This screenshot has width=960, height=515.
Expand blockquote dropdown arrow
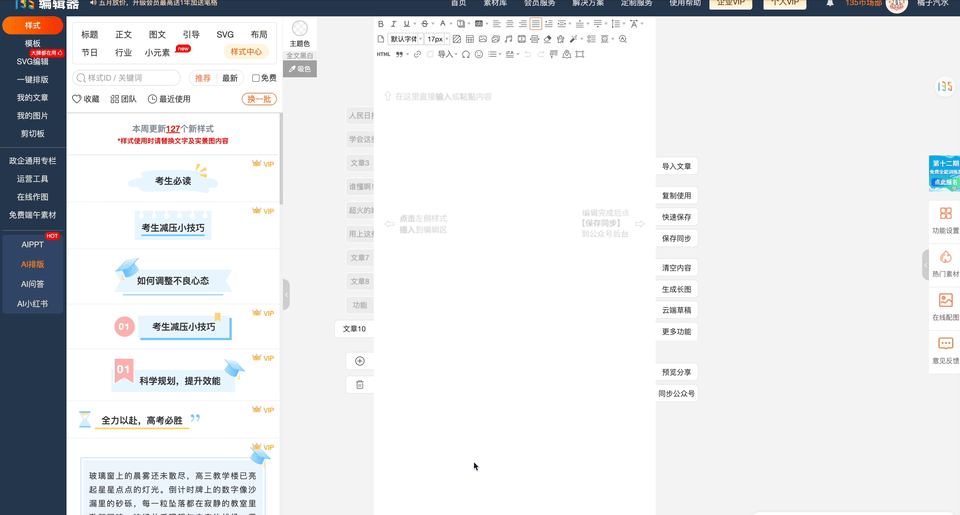coord(408,54)
